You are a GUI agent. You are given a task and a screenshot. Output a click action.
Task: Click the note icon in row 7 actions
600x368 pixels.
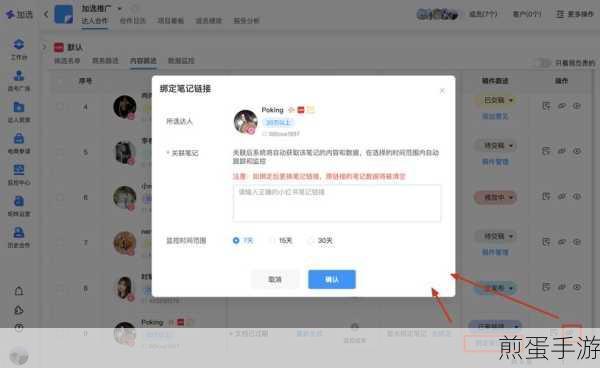pos(546,242)
